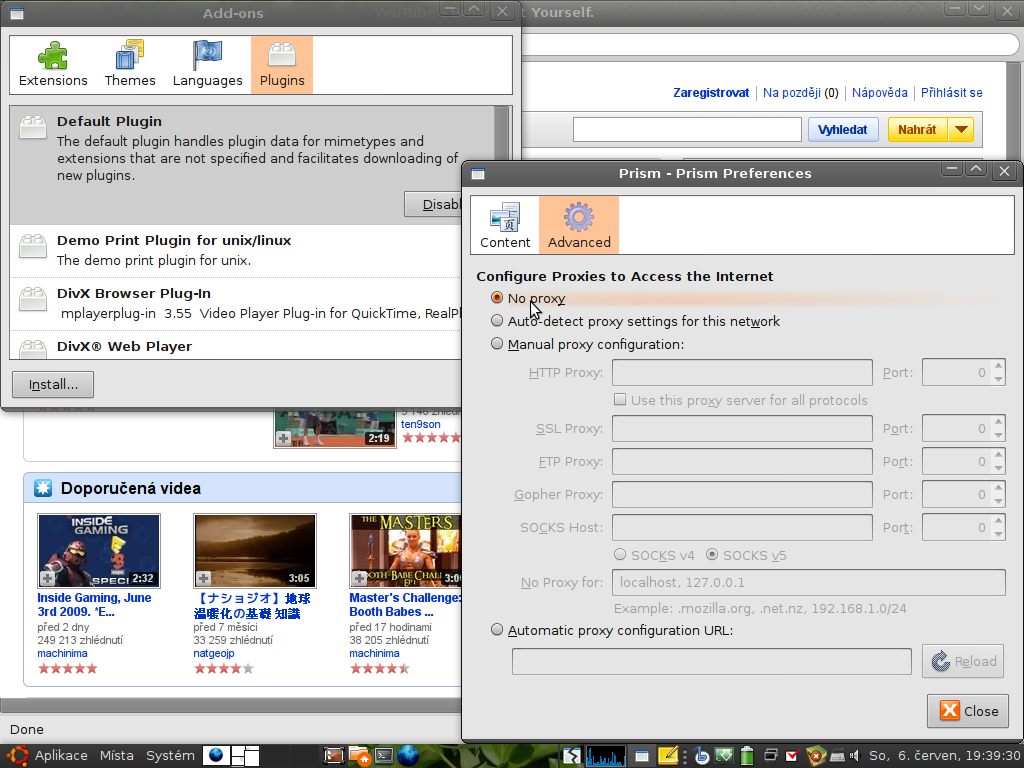Image resolution: width=1024 pixels, height=768 pixels.
Task: Expand the Nahrát dropdown arrow
Action: (961, 129)
